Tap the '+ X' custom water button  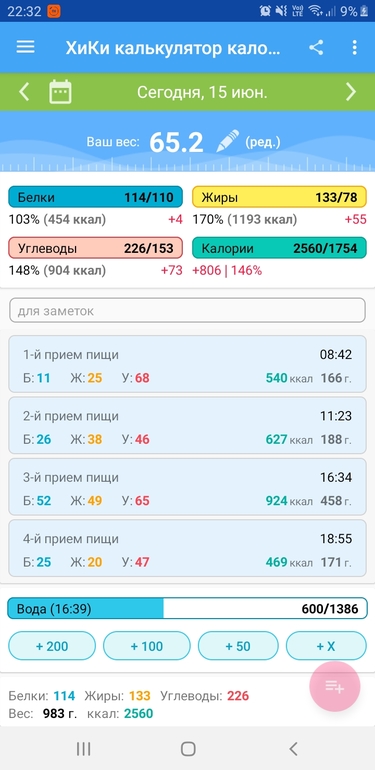coord(326,646)
